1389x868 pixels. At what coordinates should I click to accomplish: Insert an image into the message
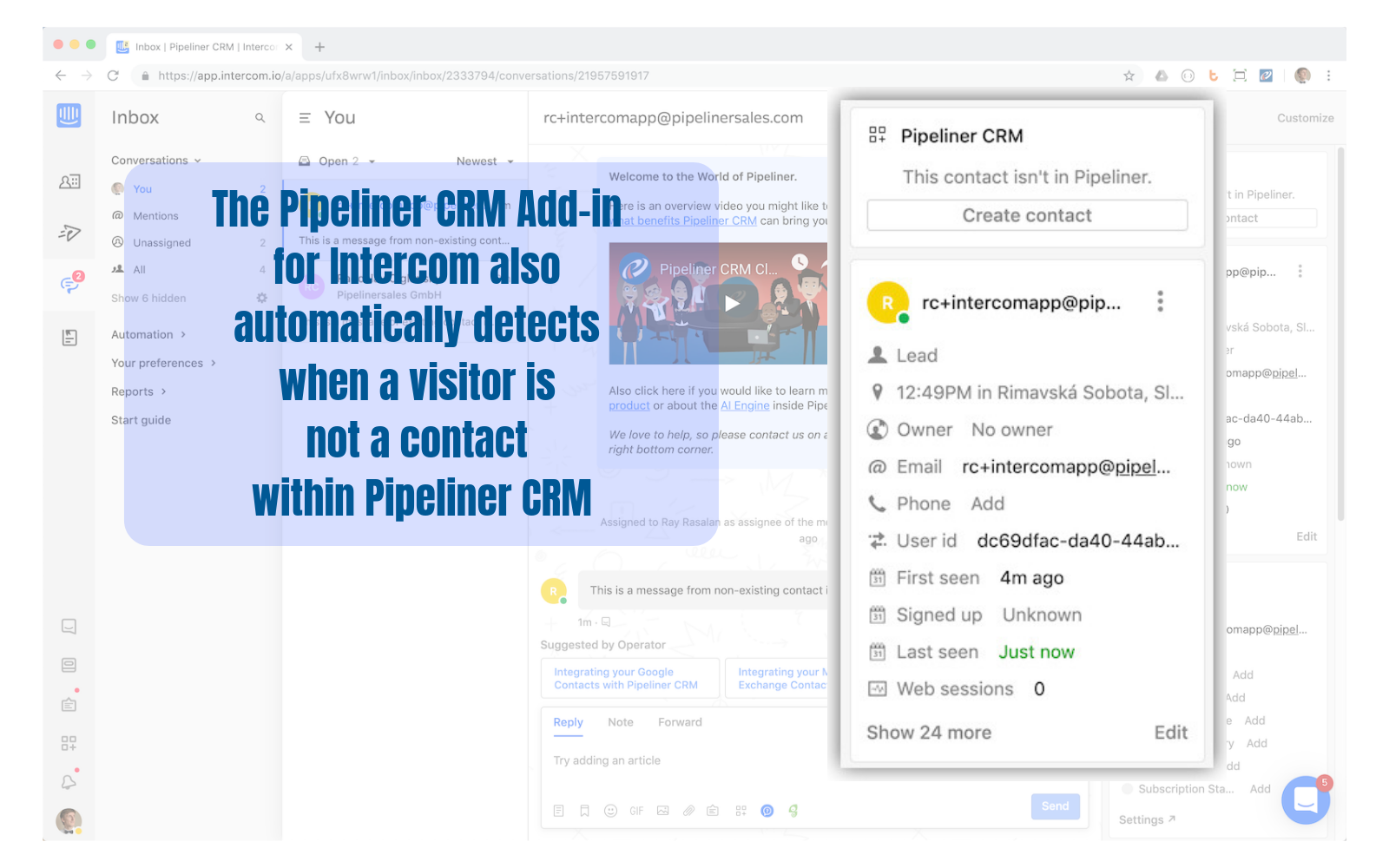click(x=662, y=810)
